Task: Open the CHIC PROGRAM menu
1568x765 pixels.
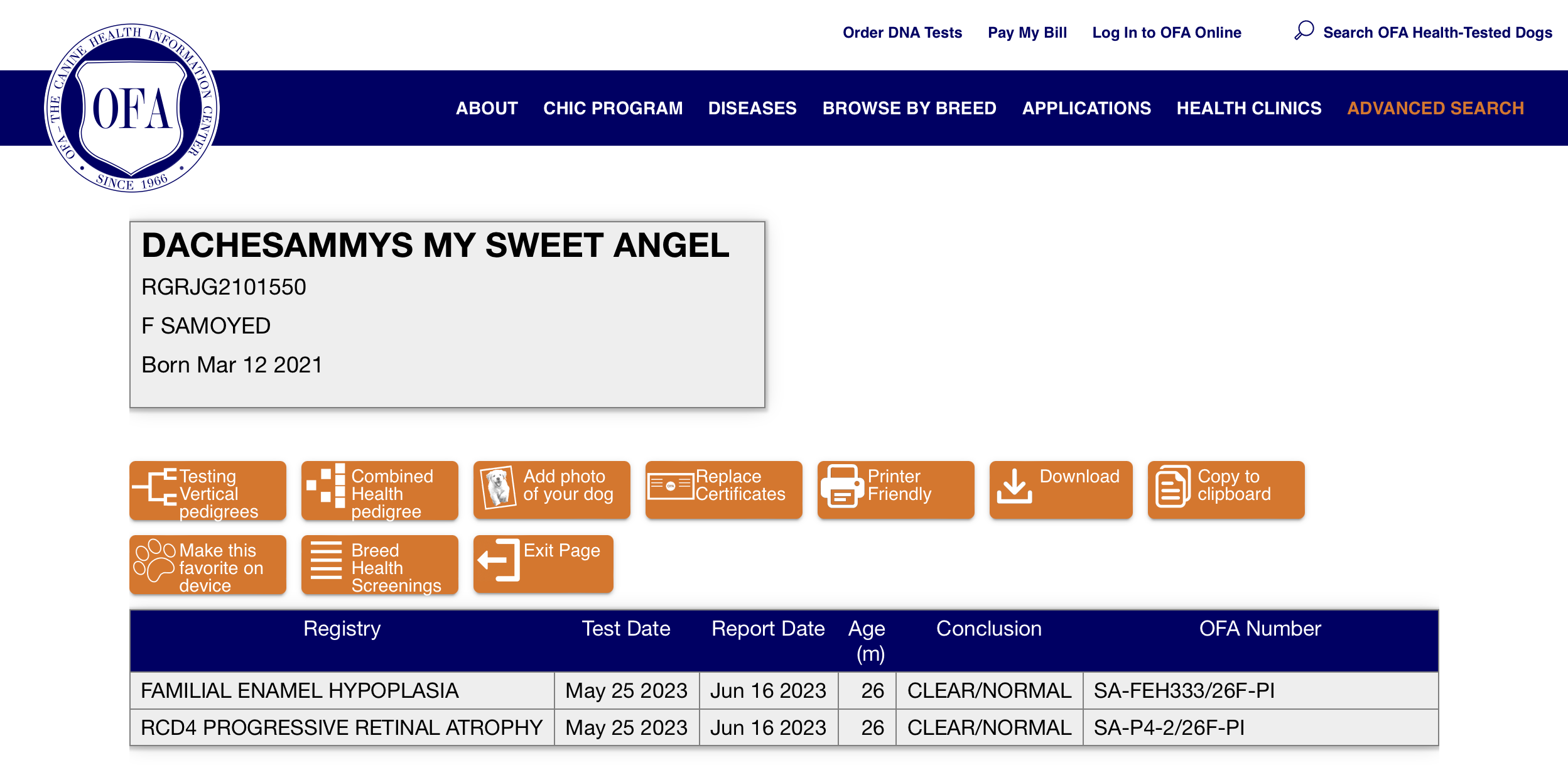Action: point(612,108)
